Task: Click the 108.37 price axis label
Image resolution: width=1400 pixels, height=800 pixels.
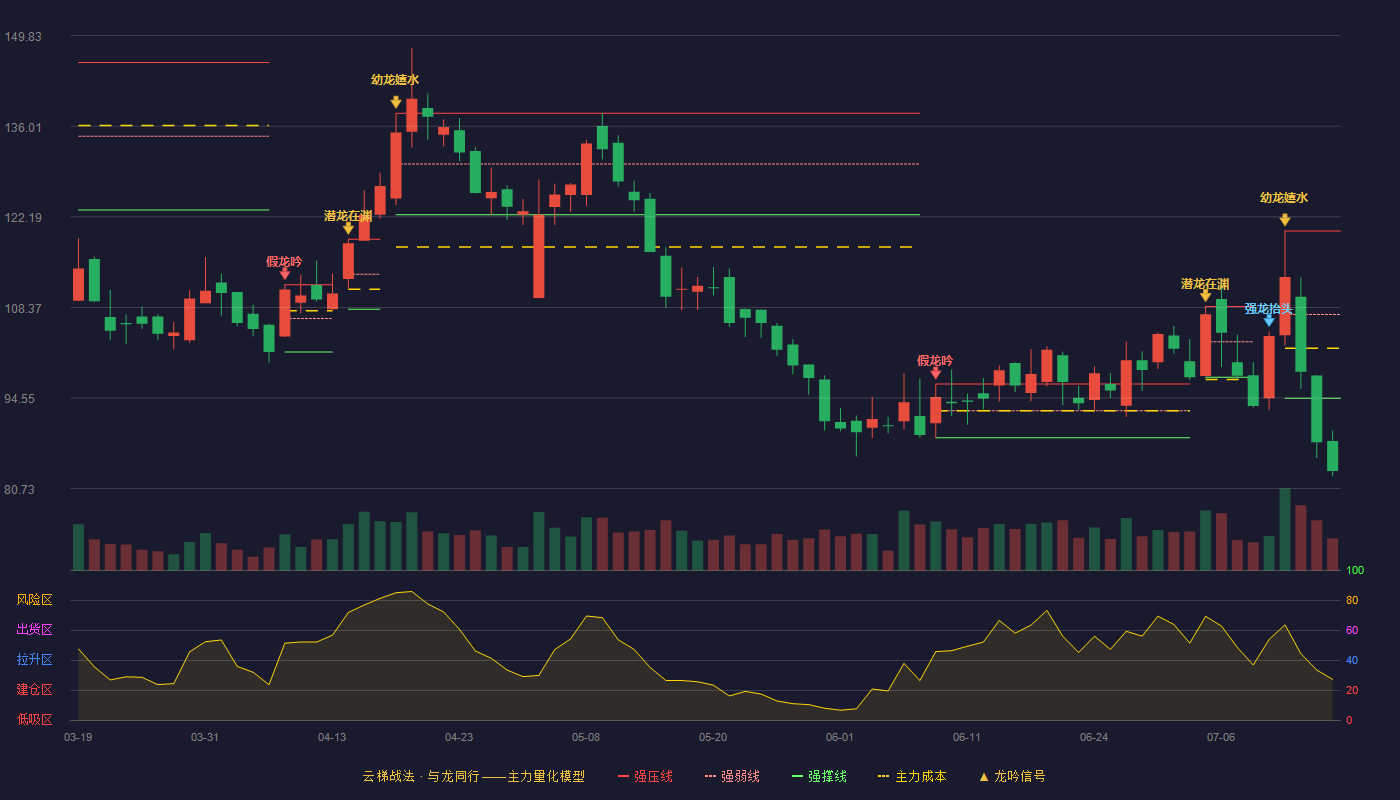Action: point(23,309)
